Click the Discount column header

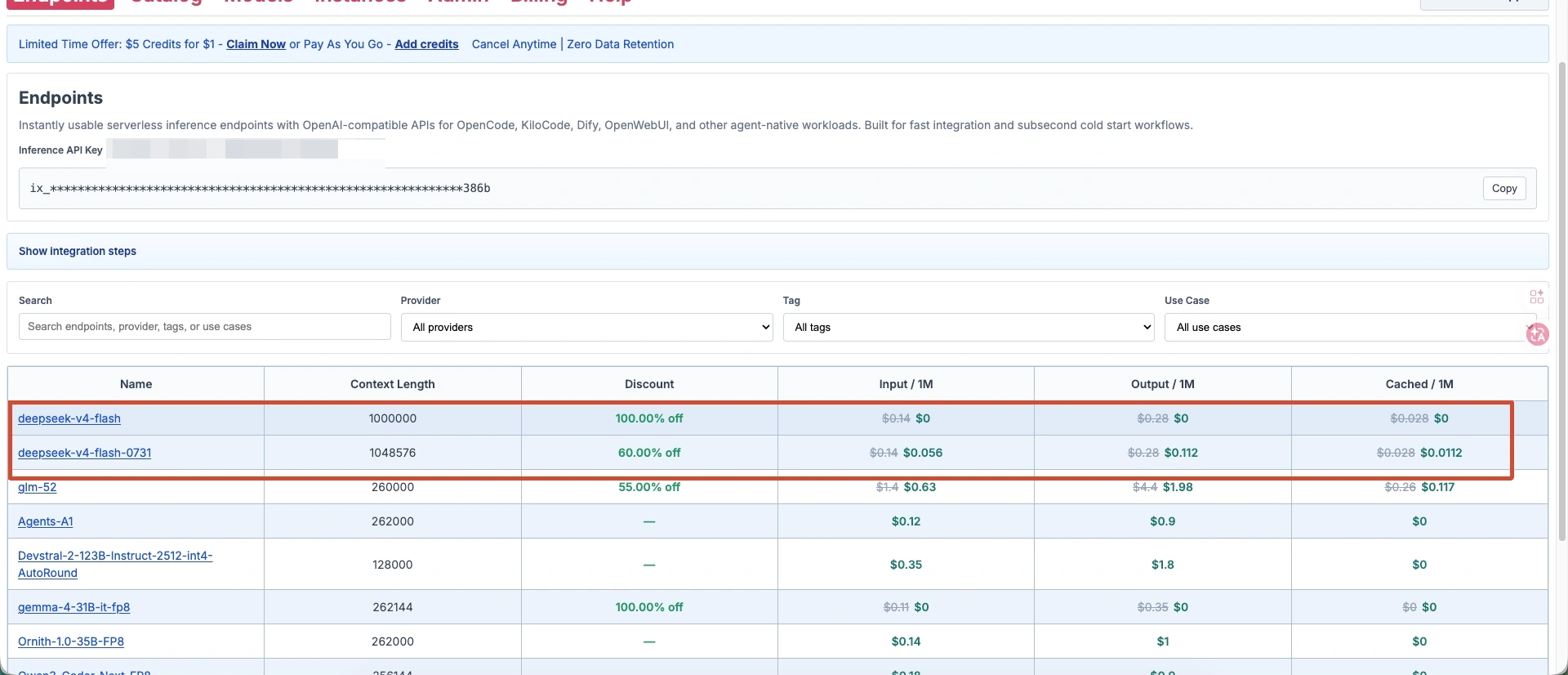[649, 384]
